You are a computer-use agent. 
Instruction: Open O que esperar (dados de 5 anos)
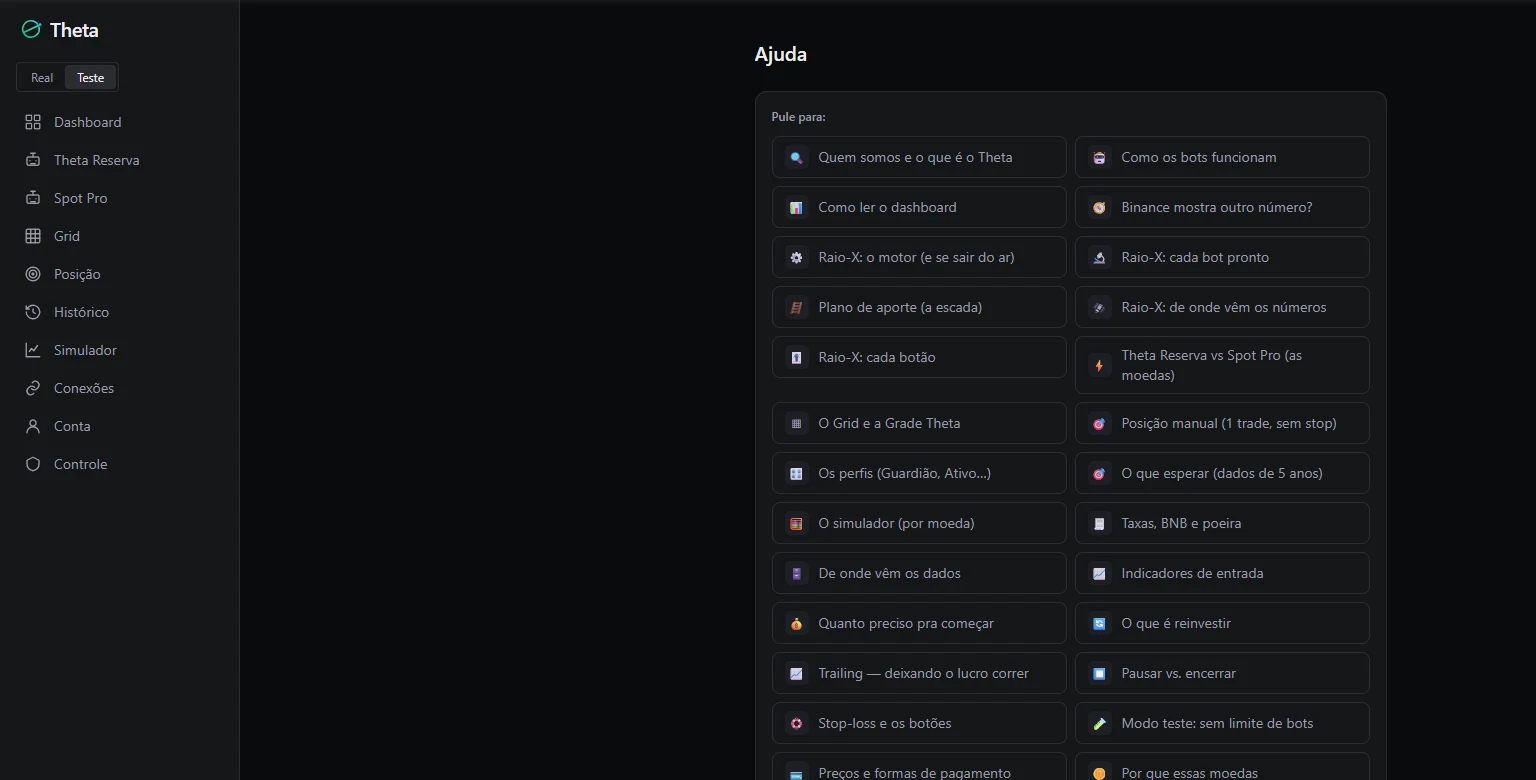pyautogui.click(x=1222, y=473)
